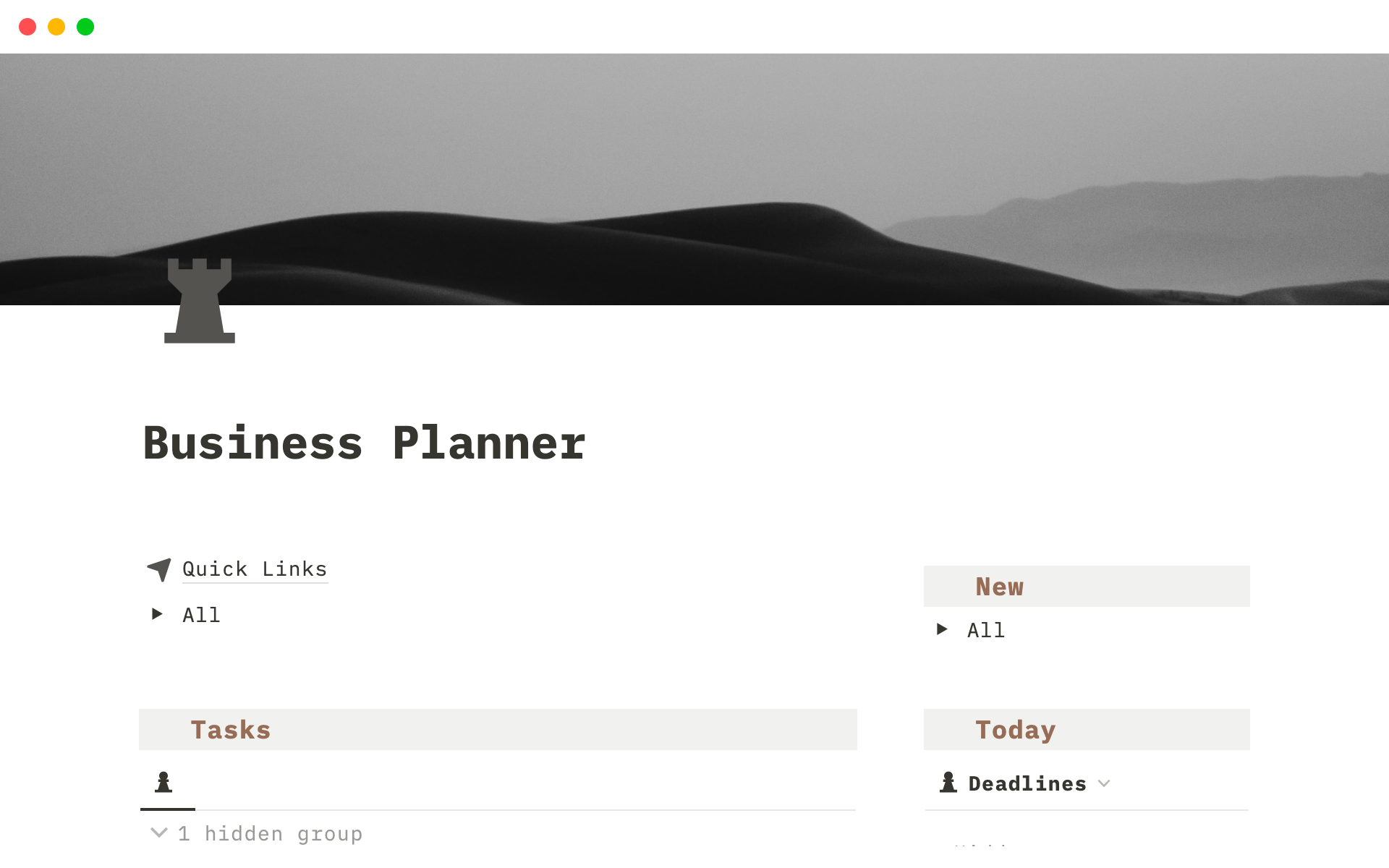Show the 1 hidden group chevron
The image size is (1389, 868).
click(x=159, y=833)
